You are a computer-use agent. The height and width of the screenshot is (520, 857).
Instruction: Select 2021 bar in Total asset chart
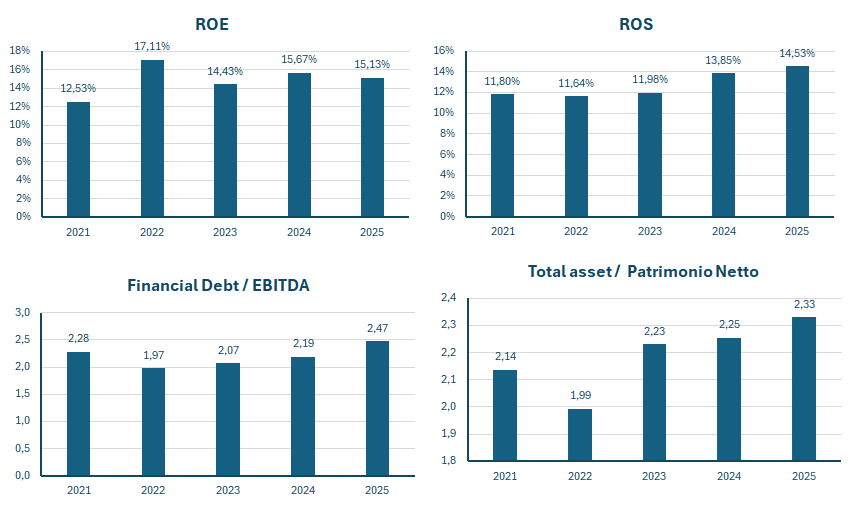coord(504,416)
